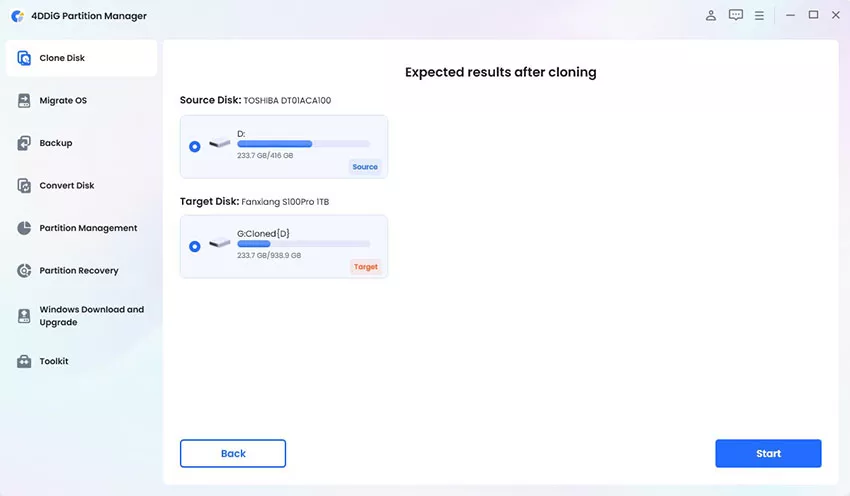
Task: Click the orange Target label badge
Action: tap(365, 267)
